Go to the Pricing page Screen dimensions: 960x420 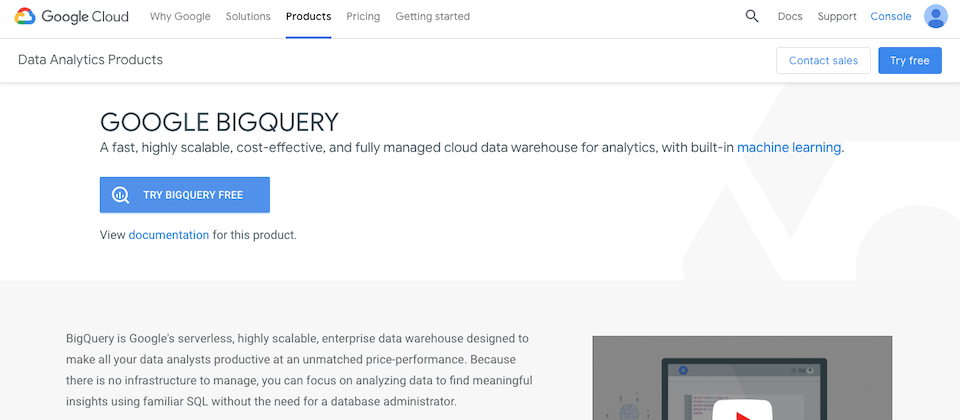pyautogui.click(x=363, y=17)
